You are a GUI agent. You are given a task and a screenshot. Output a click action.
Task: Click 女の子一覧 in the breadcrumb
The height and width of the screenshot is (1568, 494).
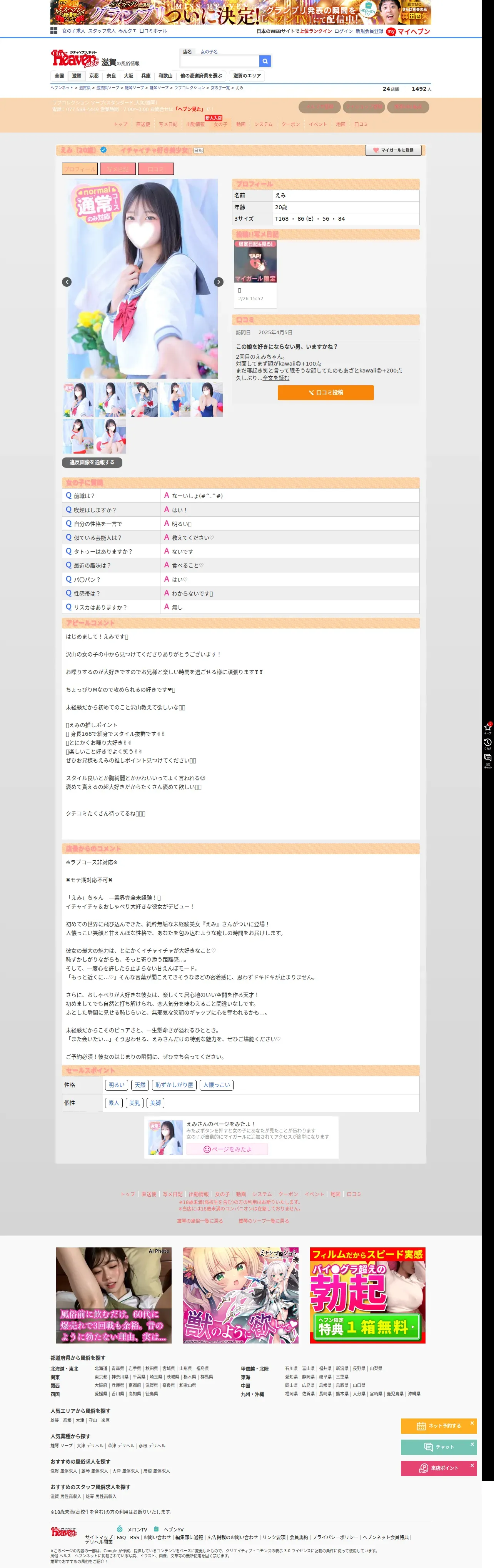click(220, 88)
